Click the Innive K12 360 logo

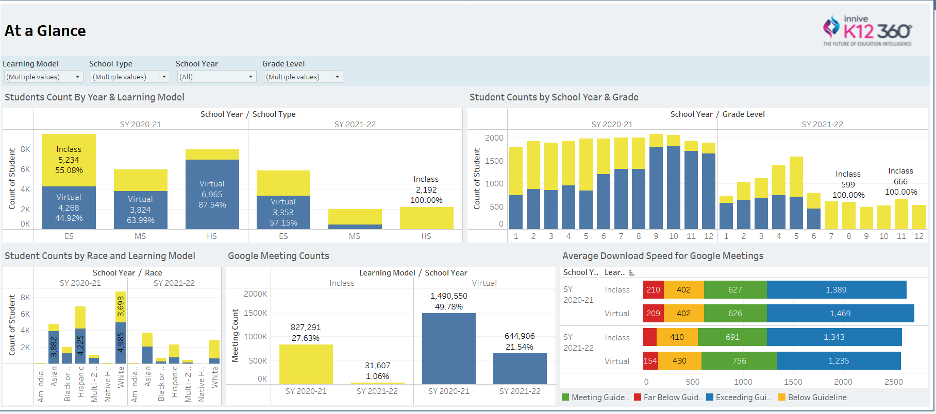[x=866, y=32]
